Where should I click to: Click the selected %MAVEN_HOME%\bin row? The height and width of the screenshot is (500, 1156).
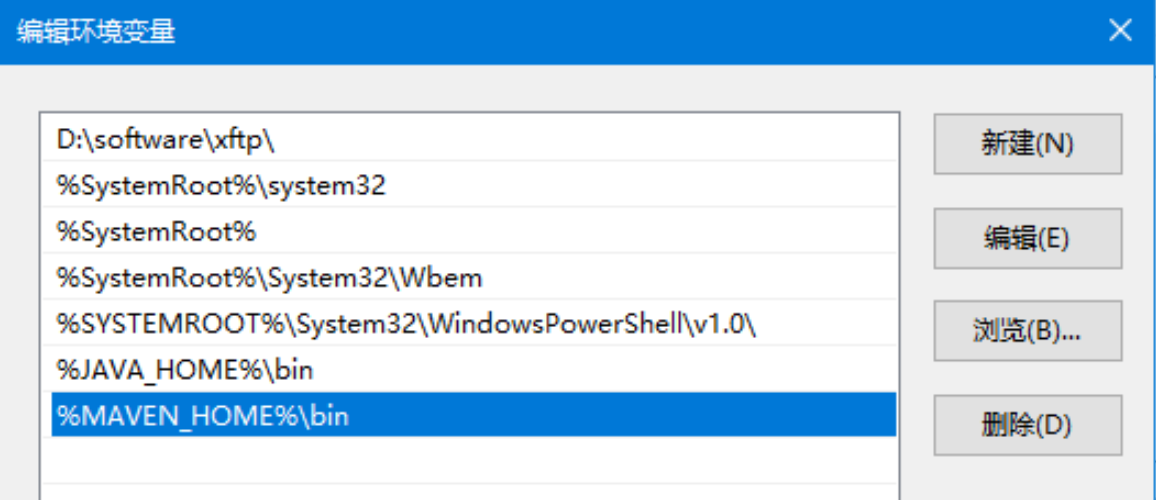pyautogui.click(x=474, y=415)
